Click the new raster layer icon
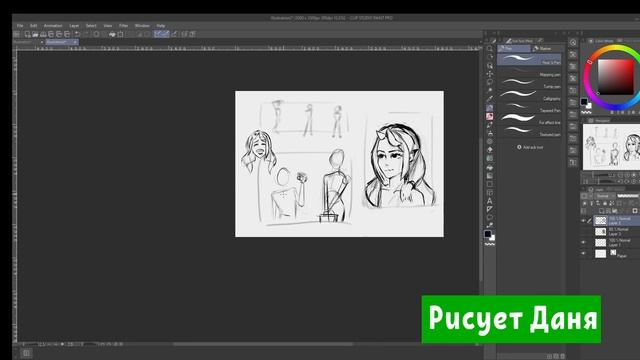The width and height of the screenshot is (640, 360). tap(601, 211)
